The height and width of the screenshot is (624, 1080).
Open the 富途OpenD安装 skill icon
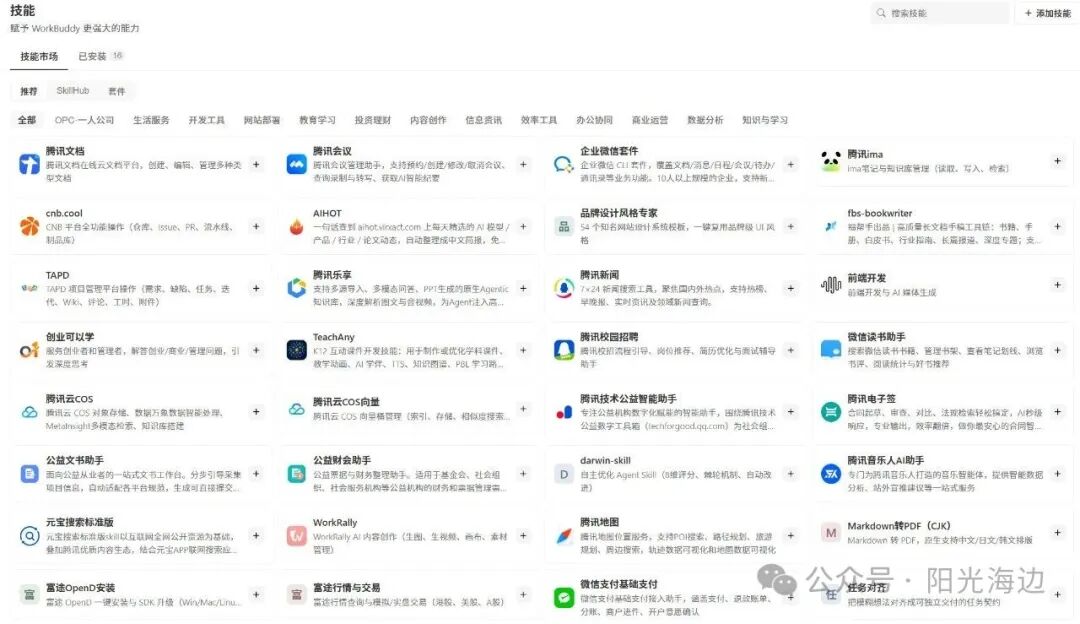[x=29, y=594]
